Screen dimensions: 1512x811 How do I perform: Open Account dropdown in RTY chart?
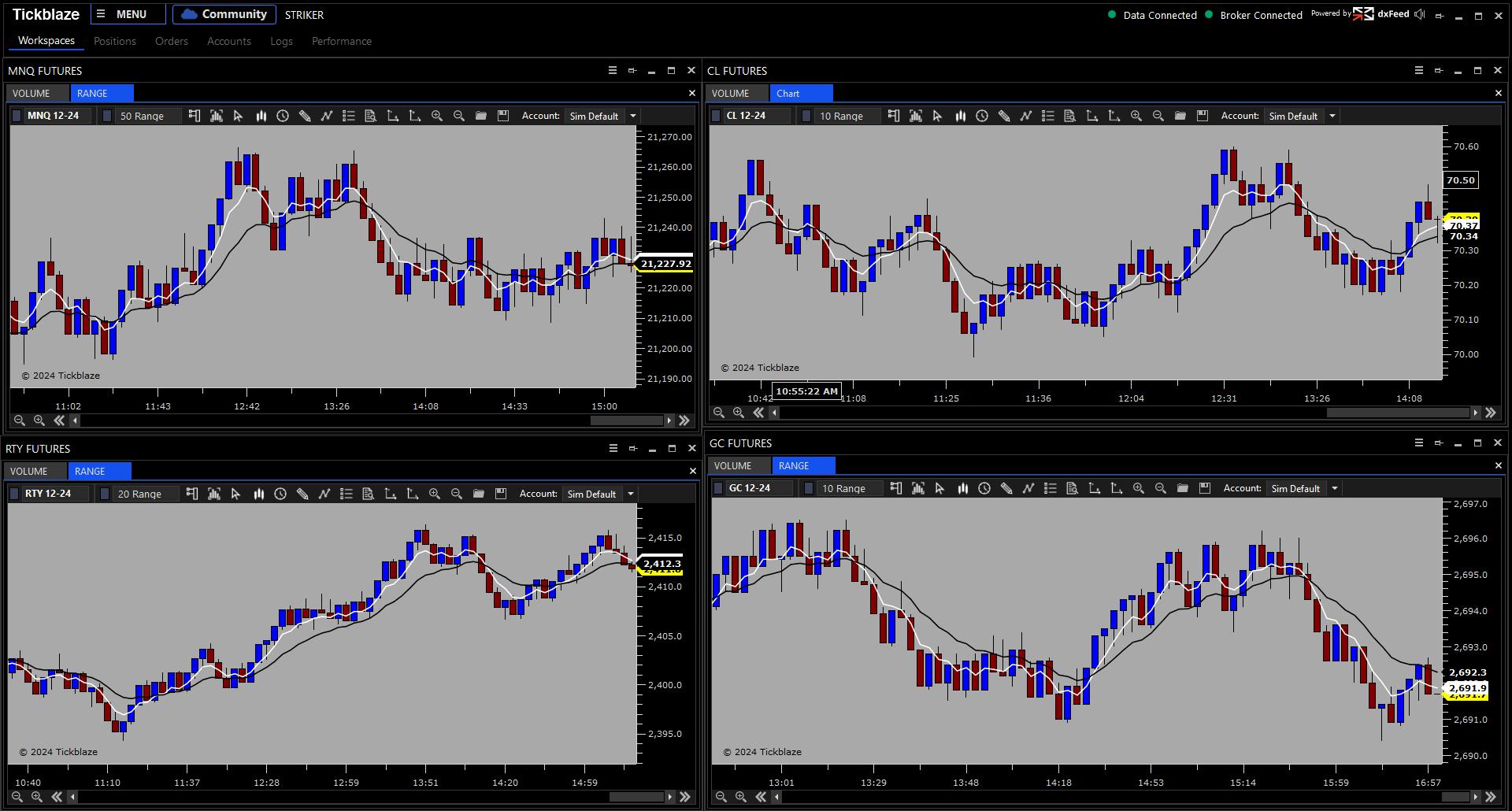[599, 494]
